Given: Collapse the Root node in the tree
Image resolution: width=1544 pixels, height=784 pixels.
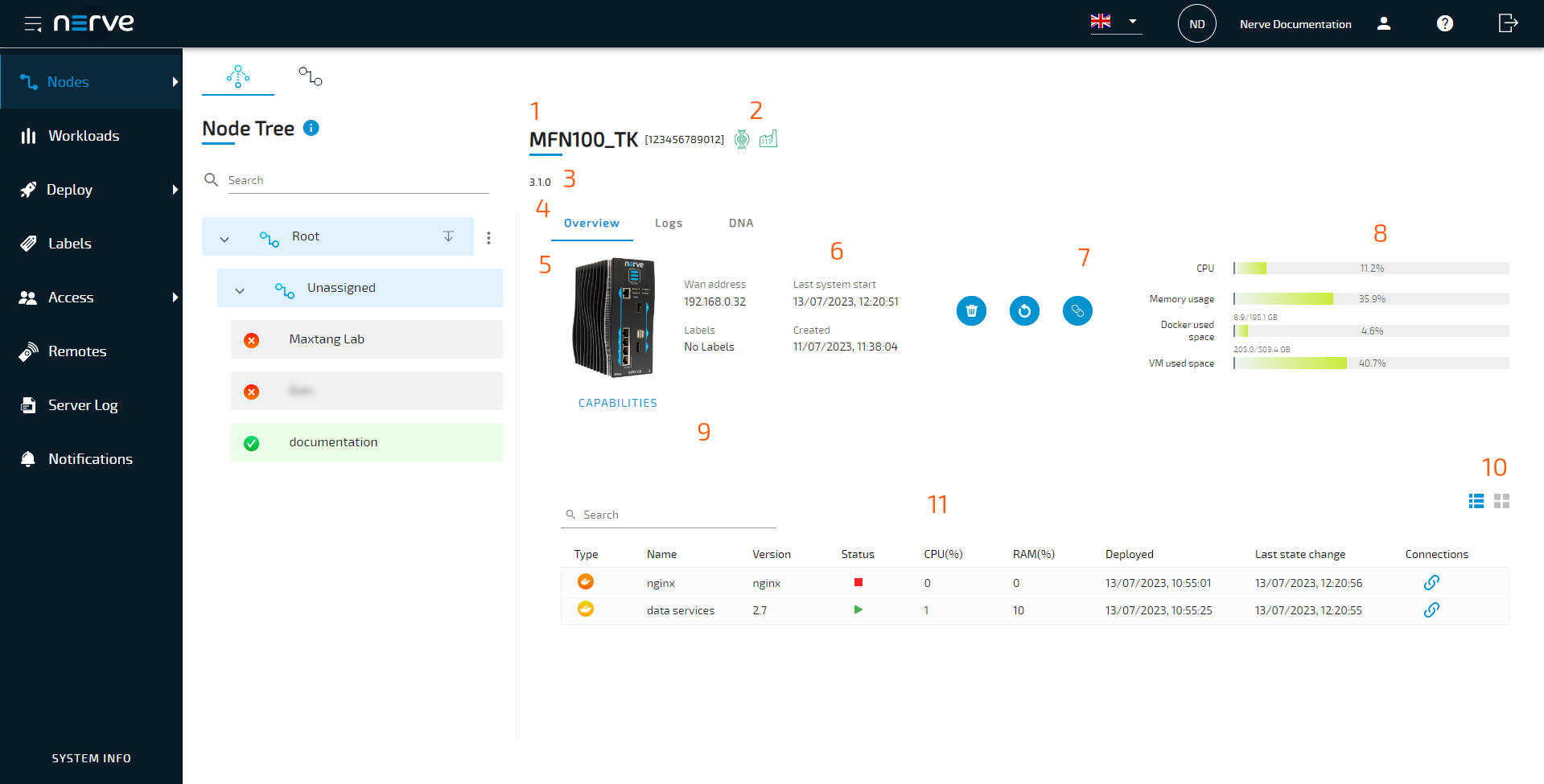Looking at the screenshot, I should tap(224, 237).
